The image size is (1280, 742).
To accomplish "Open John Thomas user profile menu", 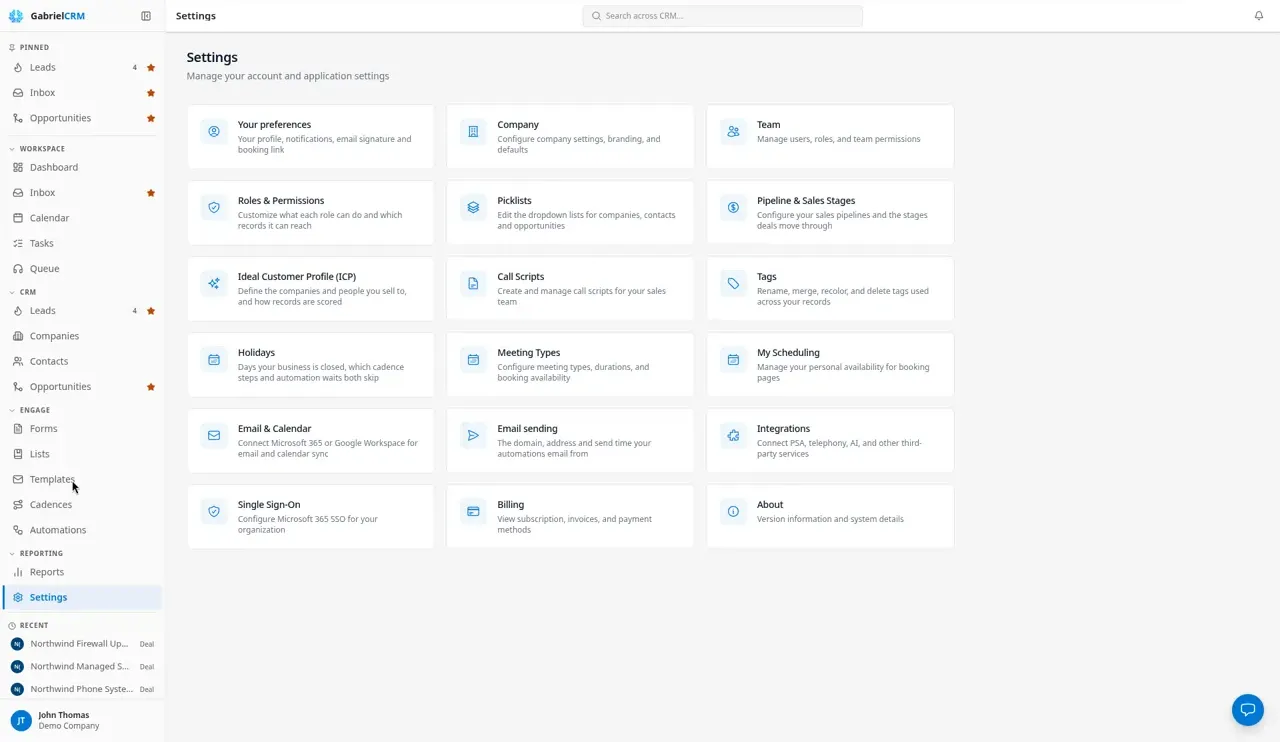I will [82, 720].
